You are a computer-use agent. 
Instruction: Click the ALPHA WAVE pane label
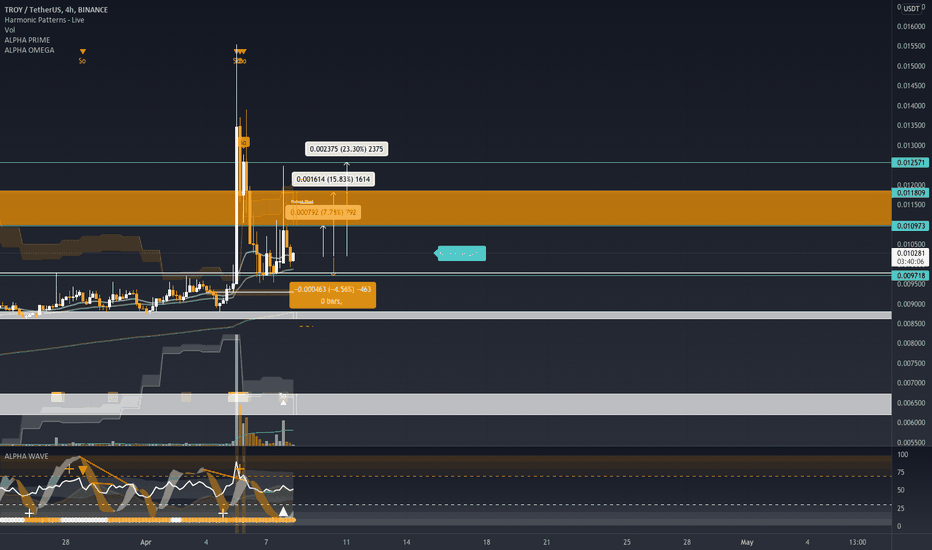point(26,456)
